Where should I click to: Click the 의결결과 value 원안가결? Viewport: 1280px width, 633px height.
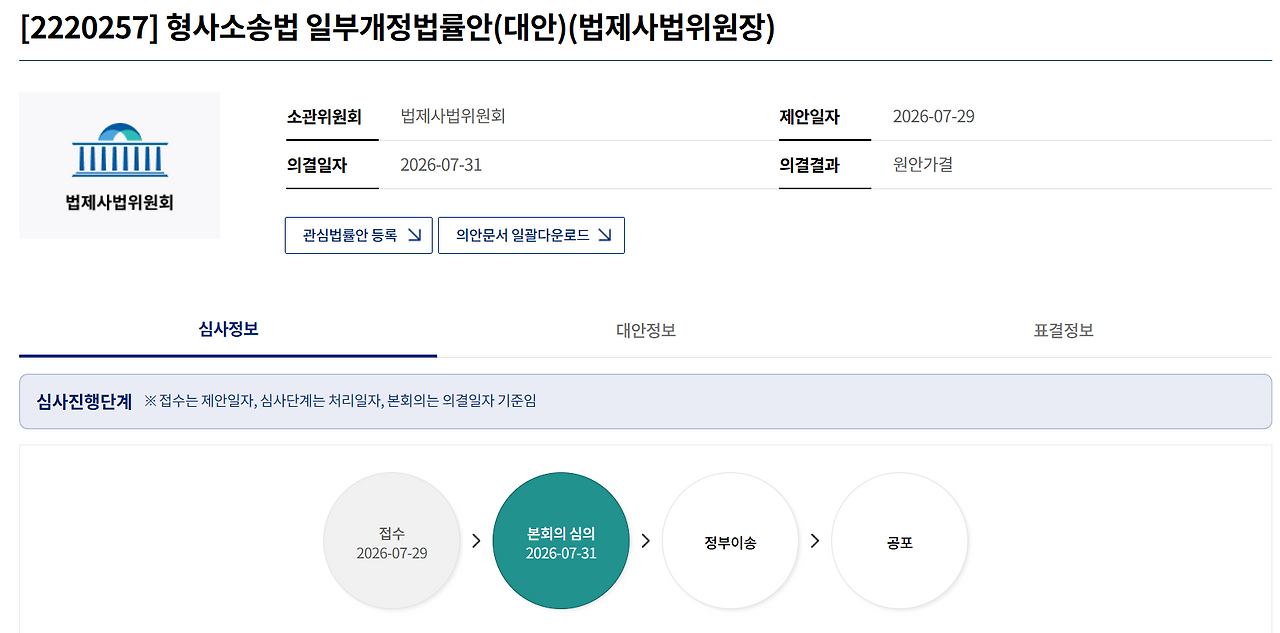click(x=923, y=165)
